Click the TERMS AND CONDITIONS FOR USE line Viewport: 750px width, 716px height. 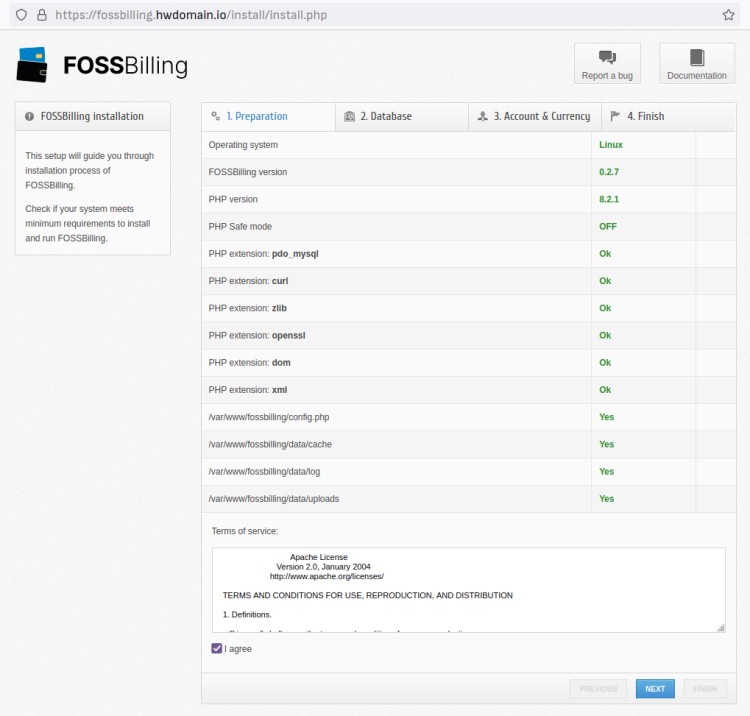[367, 595]
